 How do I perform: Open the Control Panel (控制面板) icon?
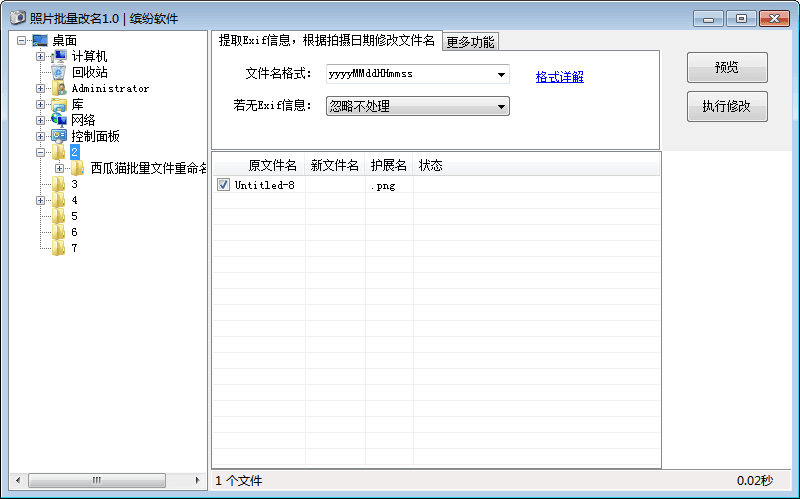point(59,136)
